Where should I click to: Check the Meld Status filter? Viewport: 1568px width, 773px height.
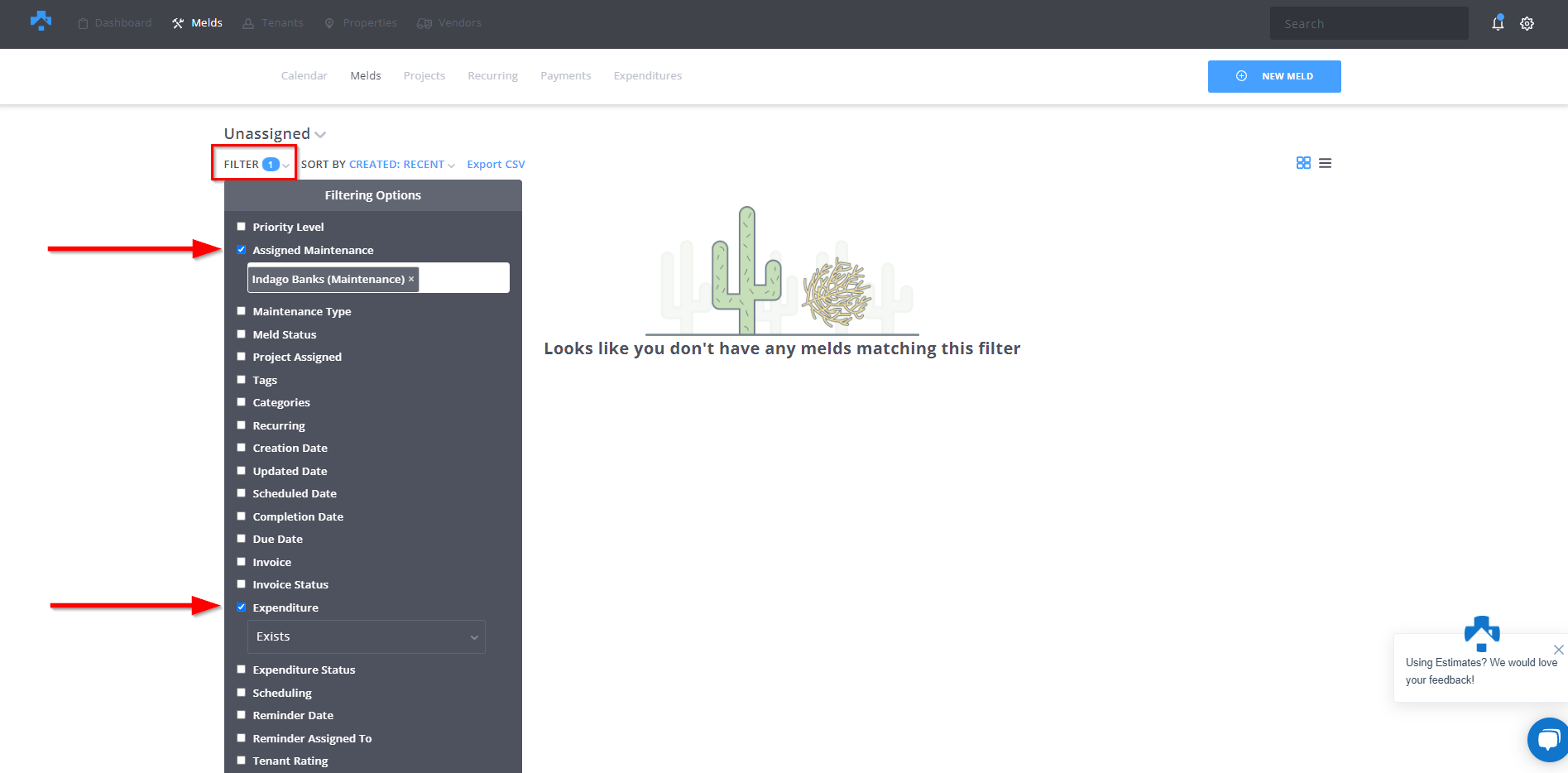point(242,334)
